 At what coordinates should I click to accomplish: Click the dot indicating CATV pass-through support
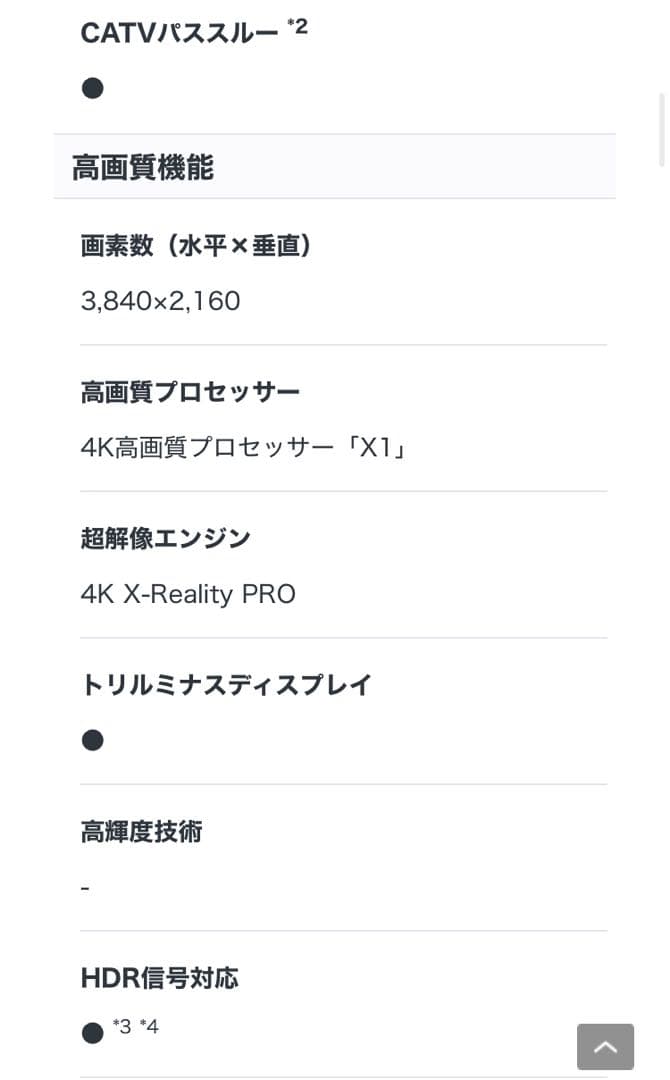(x=92, y=88)
